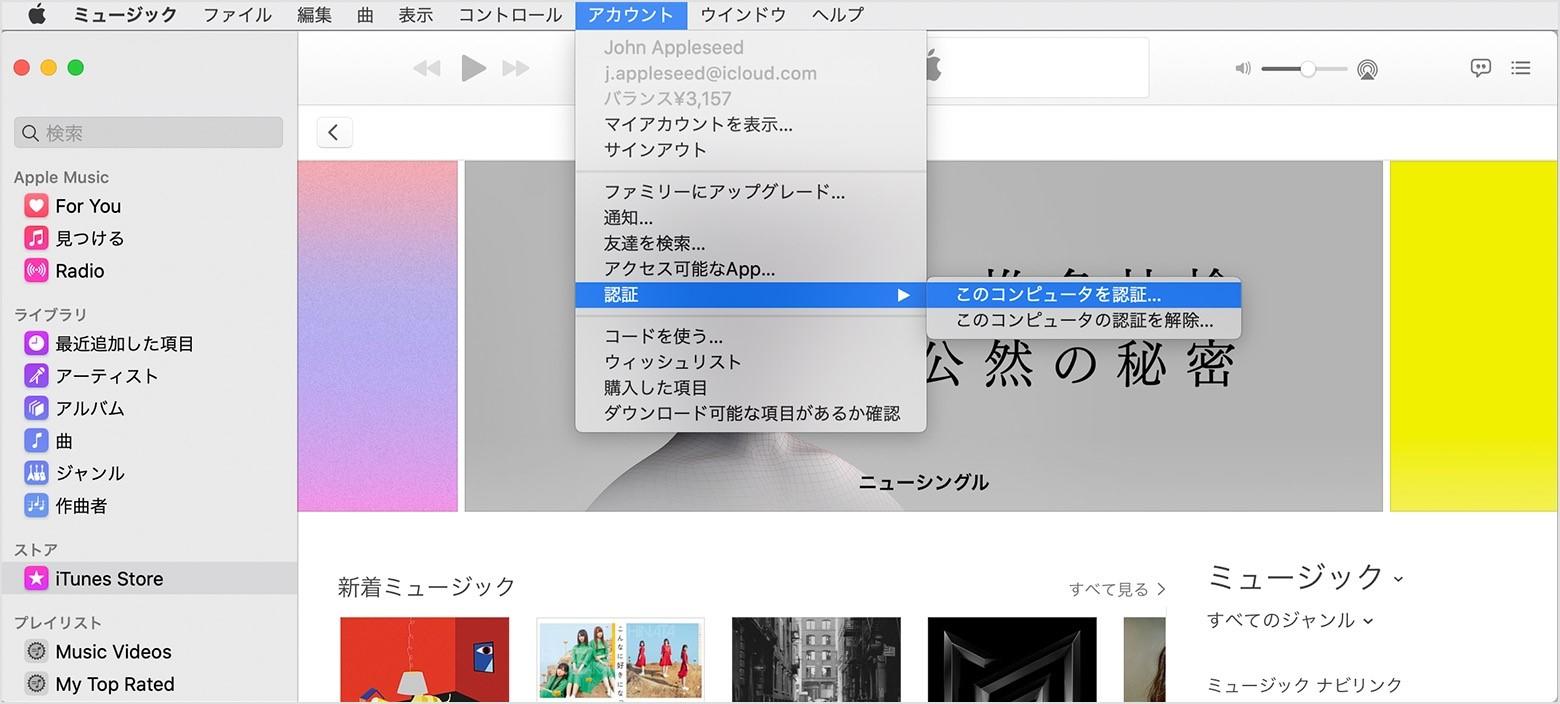
Task: Open the 表示 menu
Action: (416, 14)
